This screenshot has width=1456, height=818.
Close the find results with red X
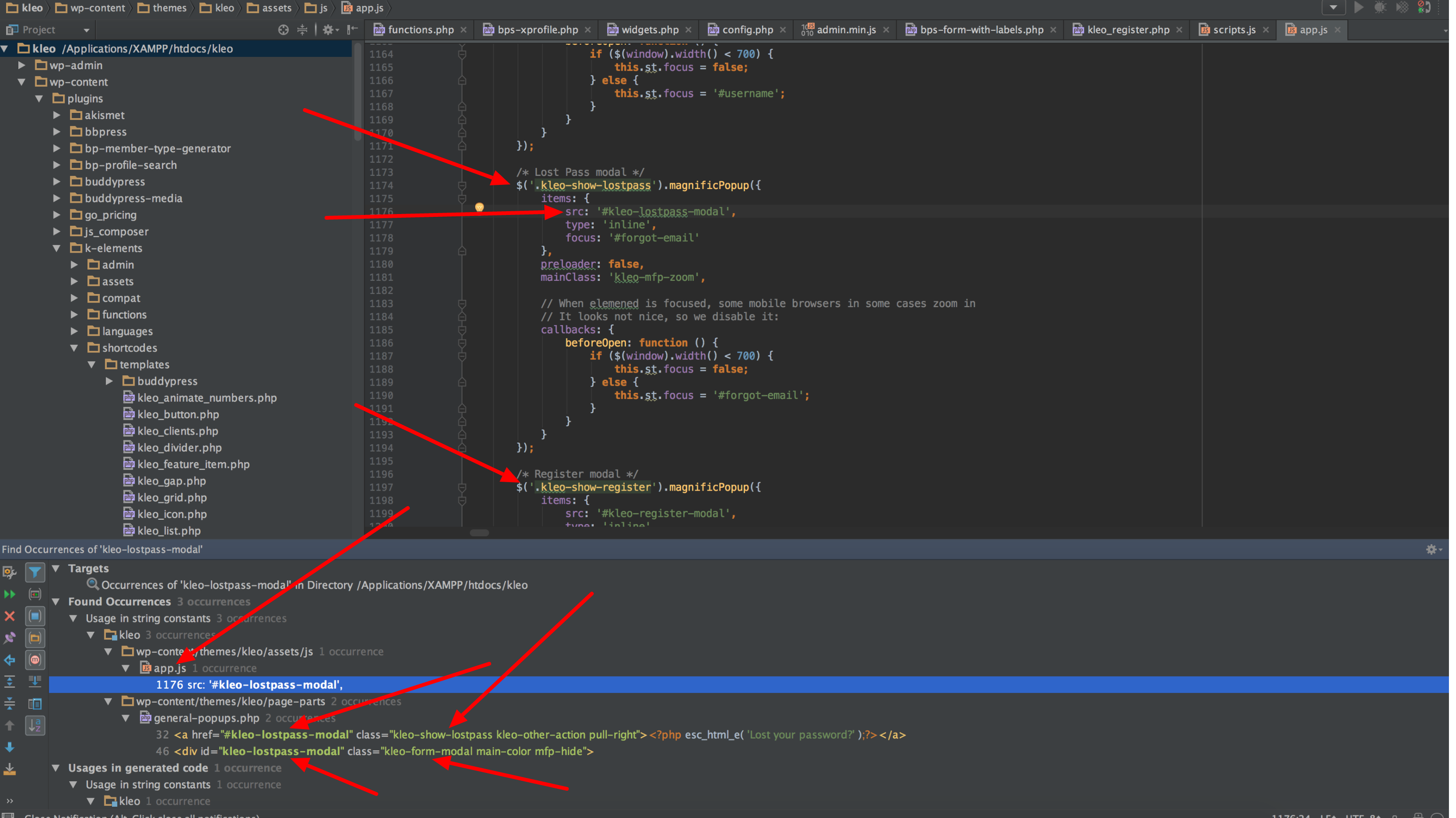click(x=9, y=616)
